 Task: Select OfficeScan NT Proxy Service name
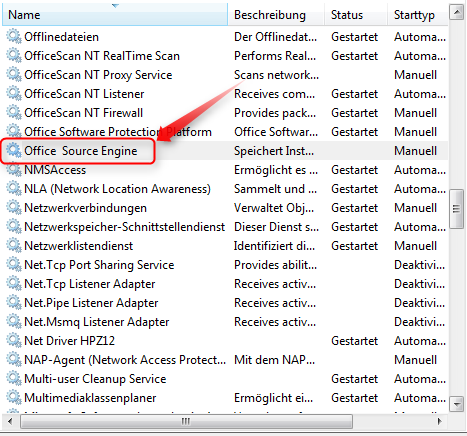tap(98, 75)
